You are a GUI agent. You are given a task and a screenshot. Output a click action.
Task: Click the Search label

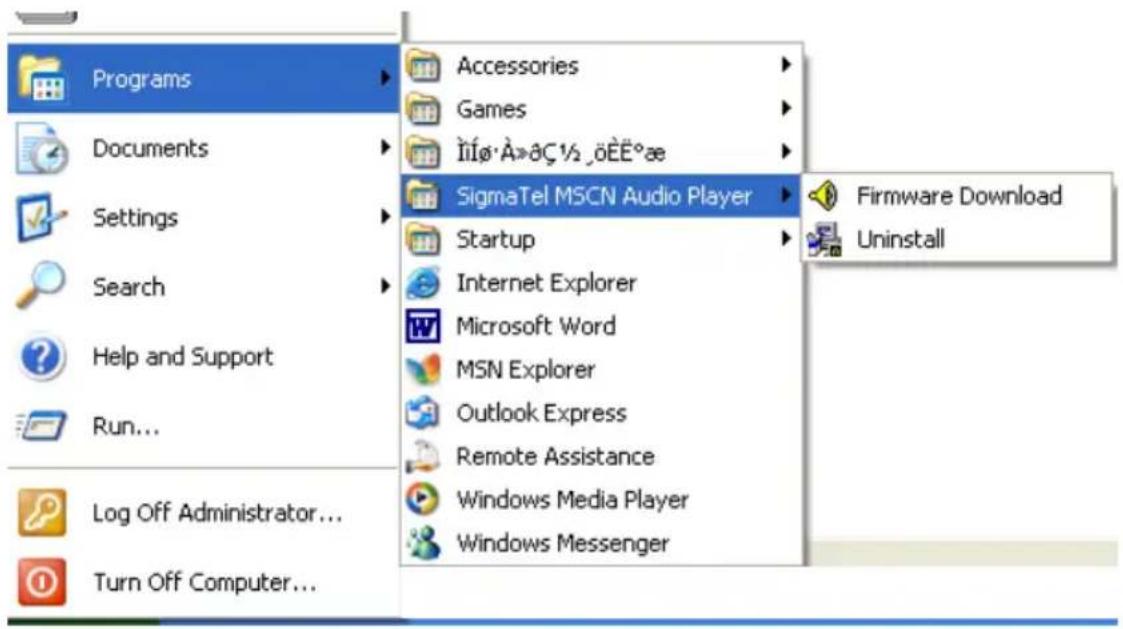click(x=129, y=287)
